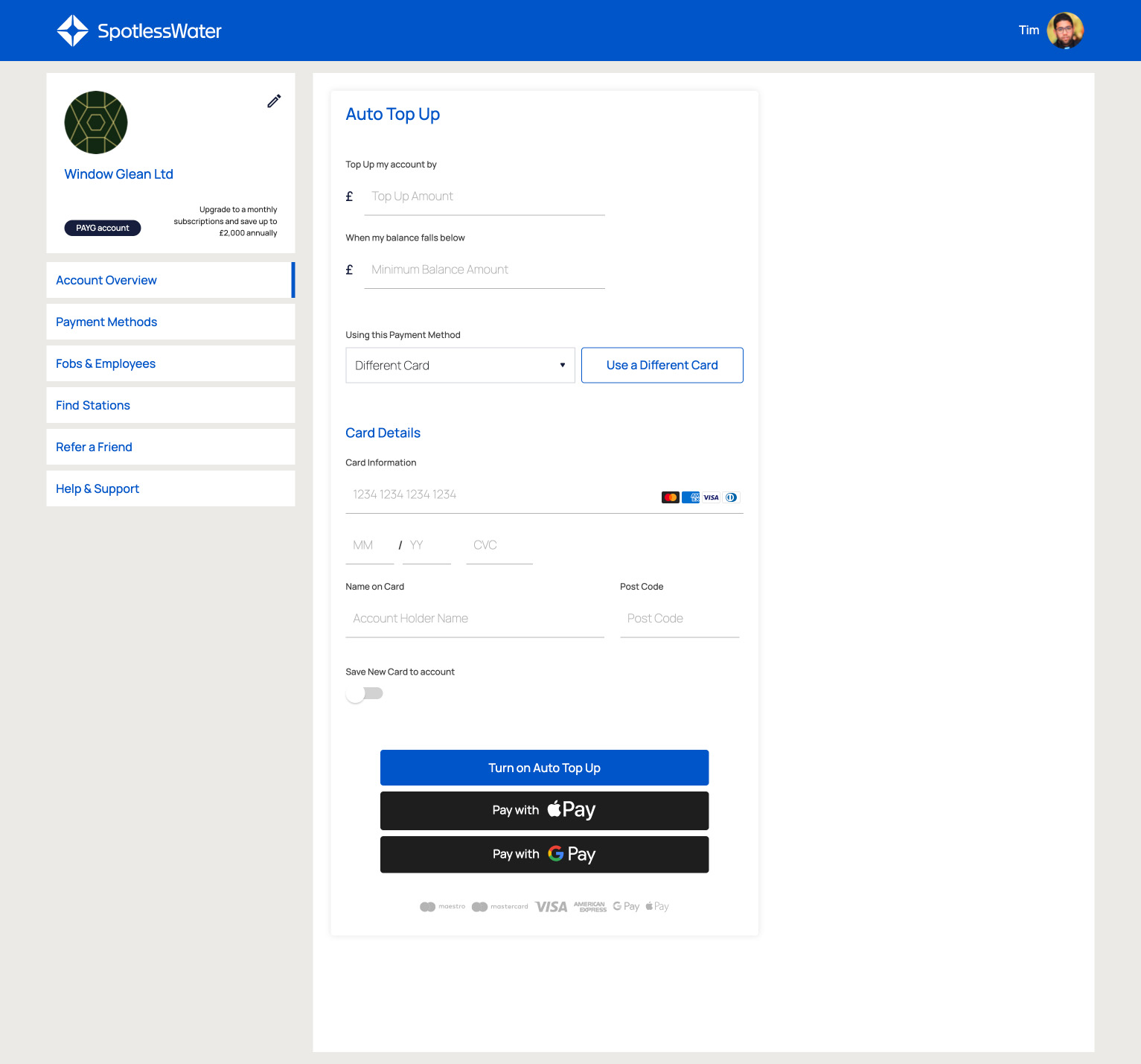Pay with Apple Pay button
The height and width of the screenshot is (1064, 1141).
(544, 810)
